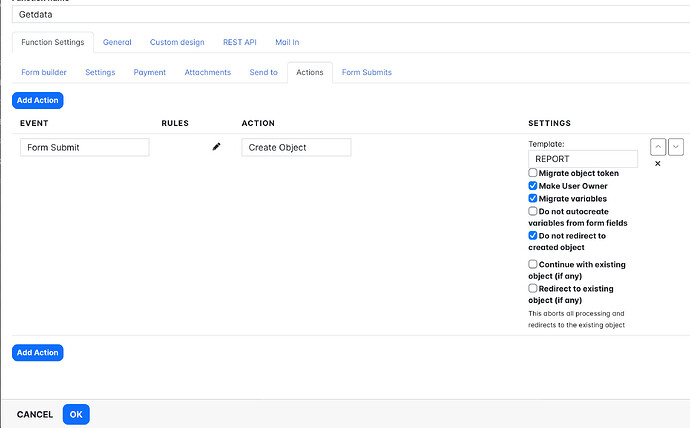Select the Form Submits tab
The image size is (690, 428).
[x=367, y=72]
